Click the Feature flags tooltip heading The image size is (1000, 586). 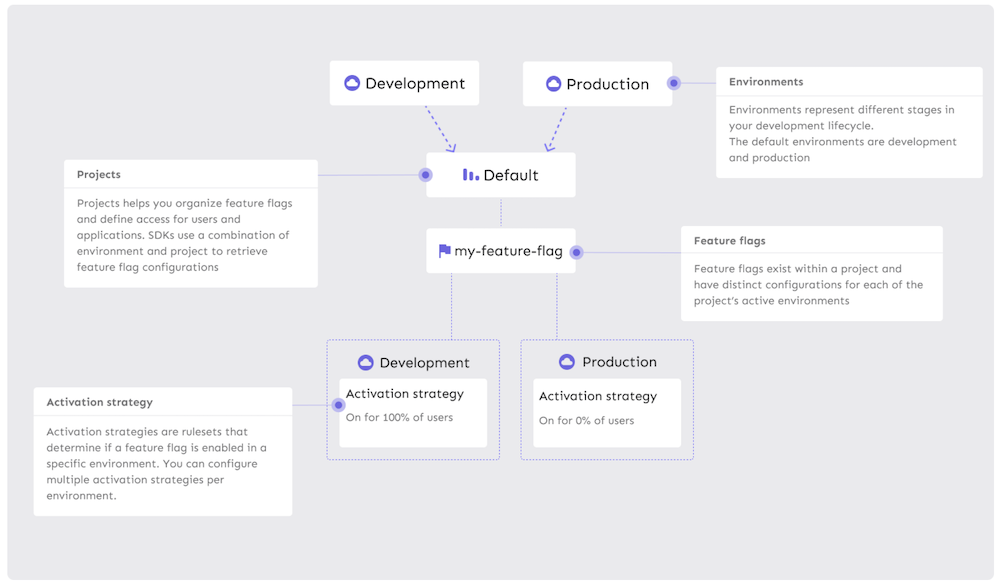coord(730,241)
